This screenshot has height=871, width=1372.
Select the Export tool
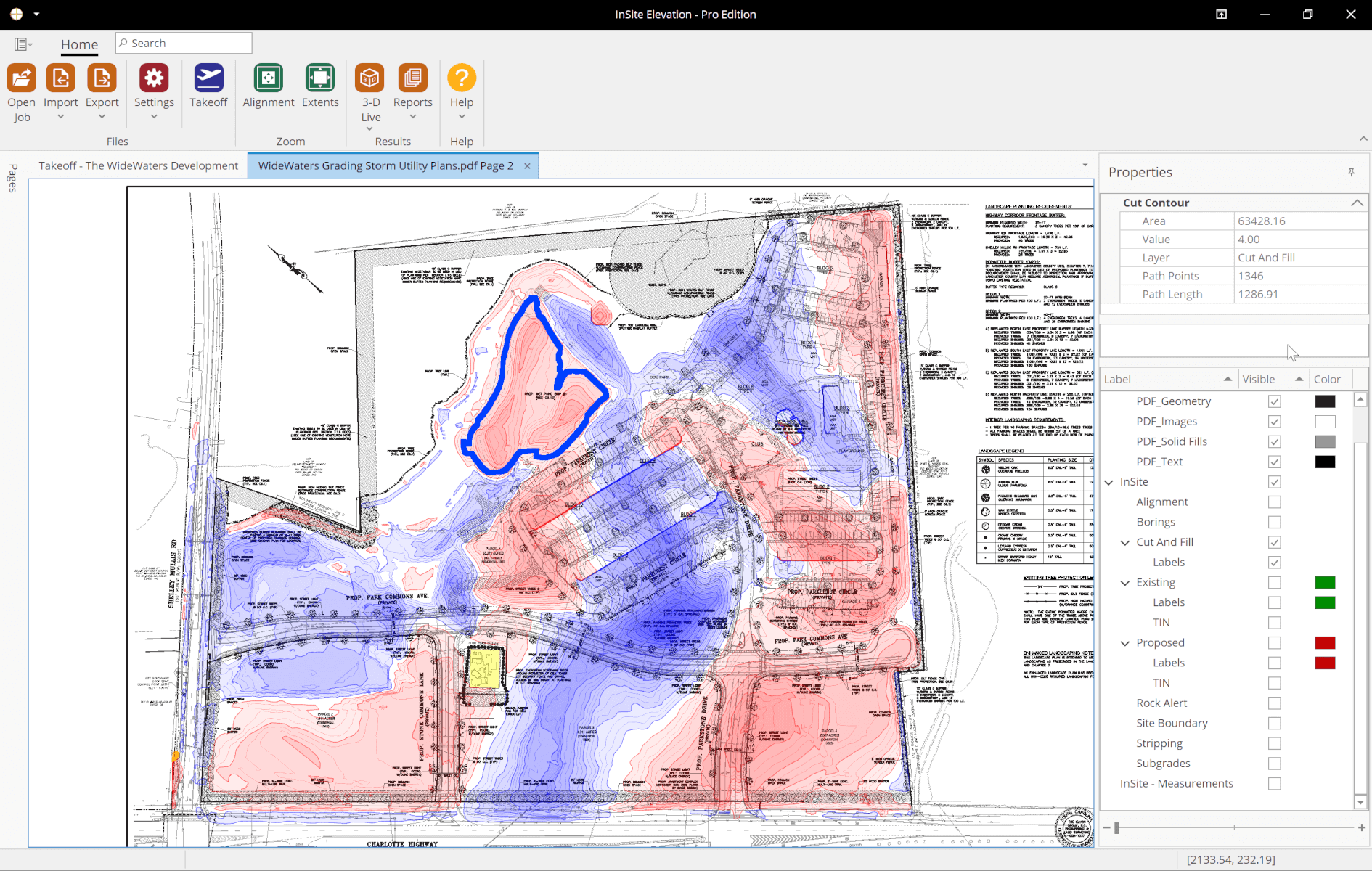(x=102, y=87)
